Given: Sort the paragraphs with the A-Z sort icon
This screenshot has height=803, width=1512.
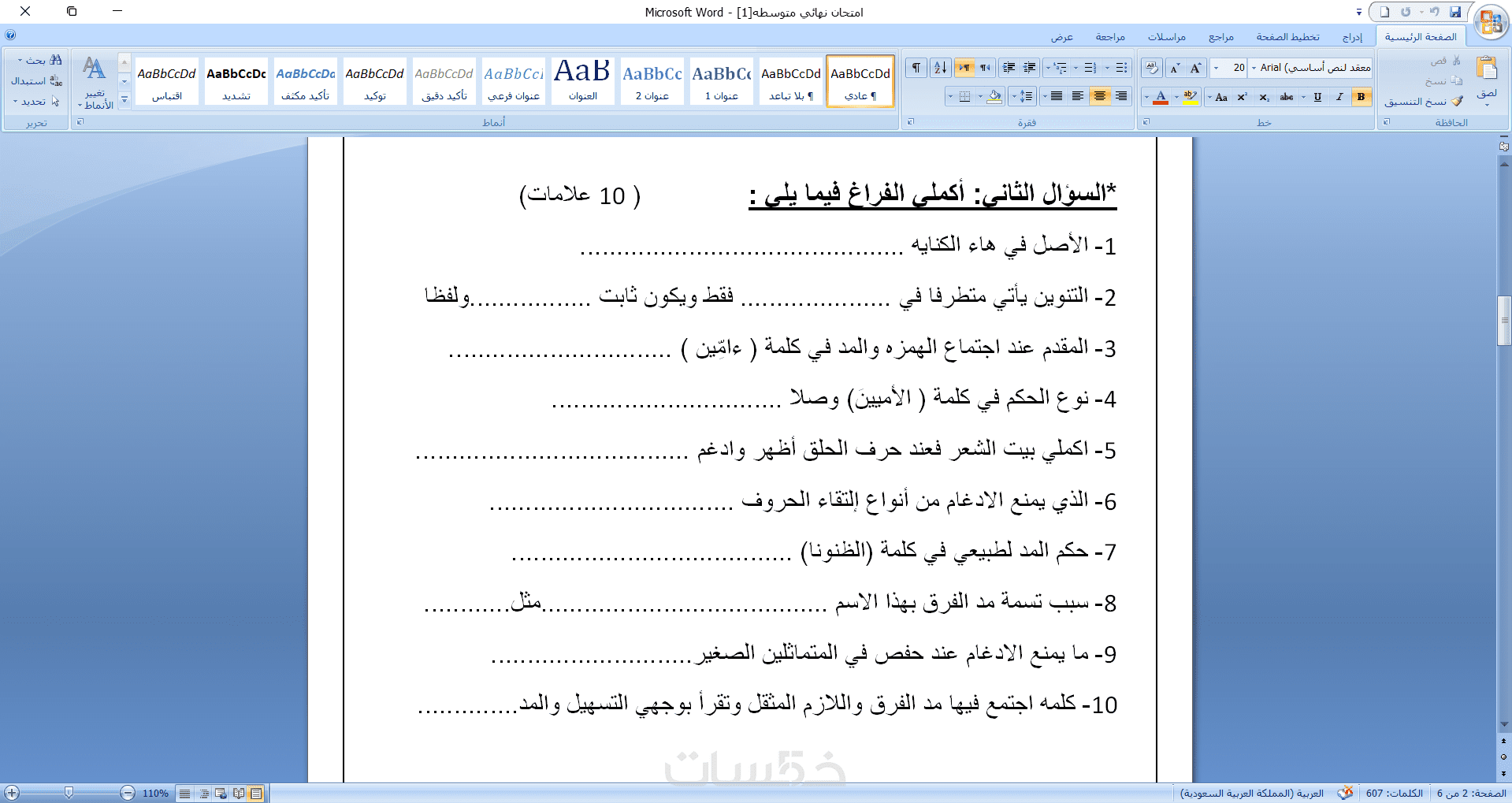Looking at the screenshot, I should point(940,68).
